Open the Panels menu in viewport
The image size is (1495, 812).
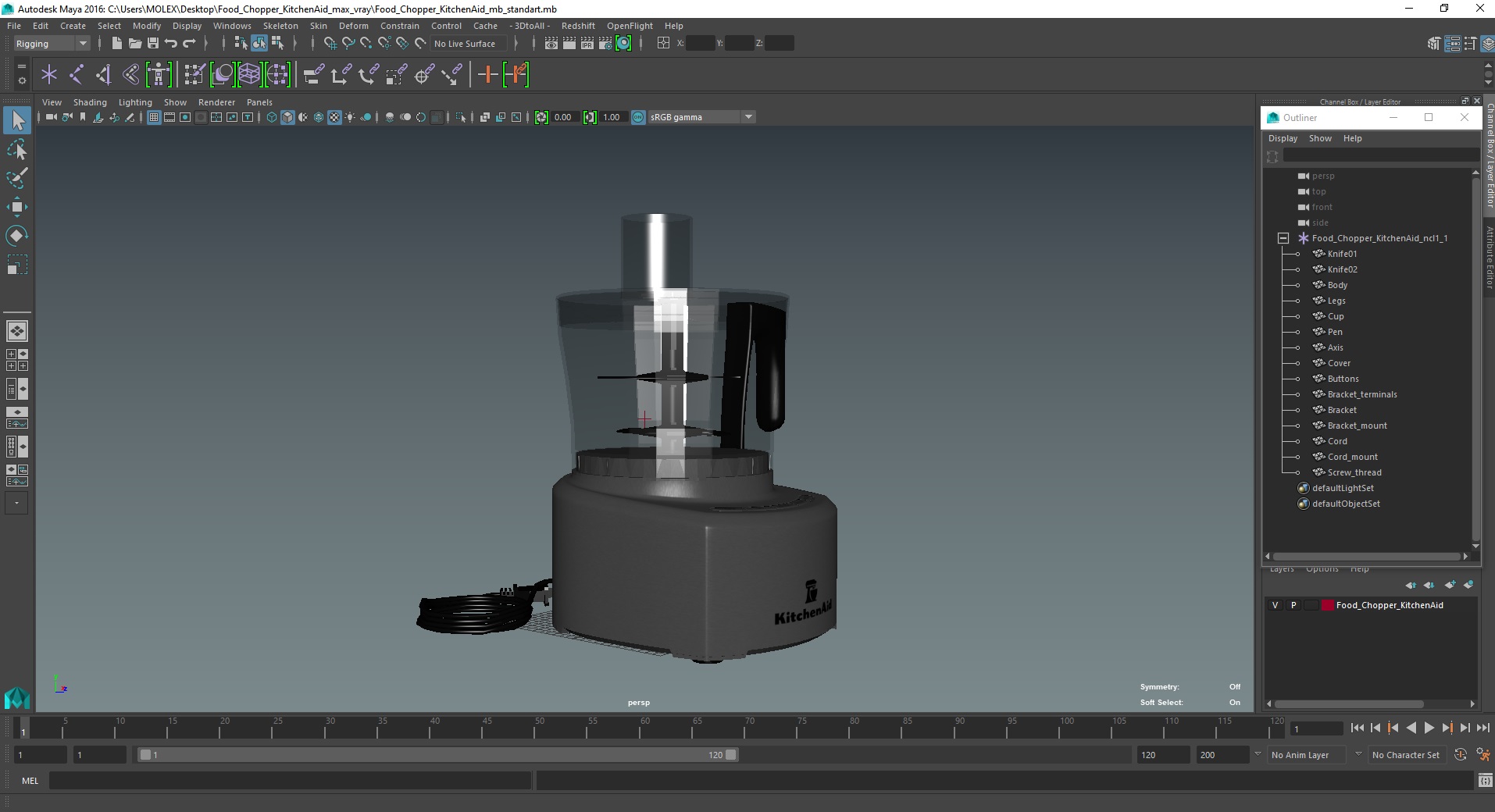click(259, 102)
